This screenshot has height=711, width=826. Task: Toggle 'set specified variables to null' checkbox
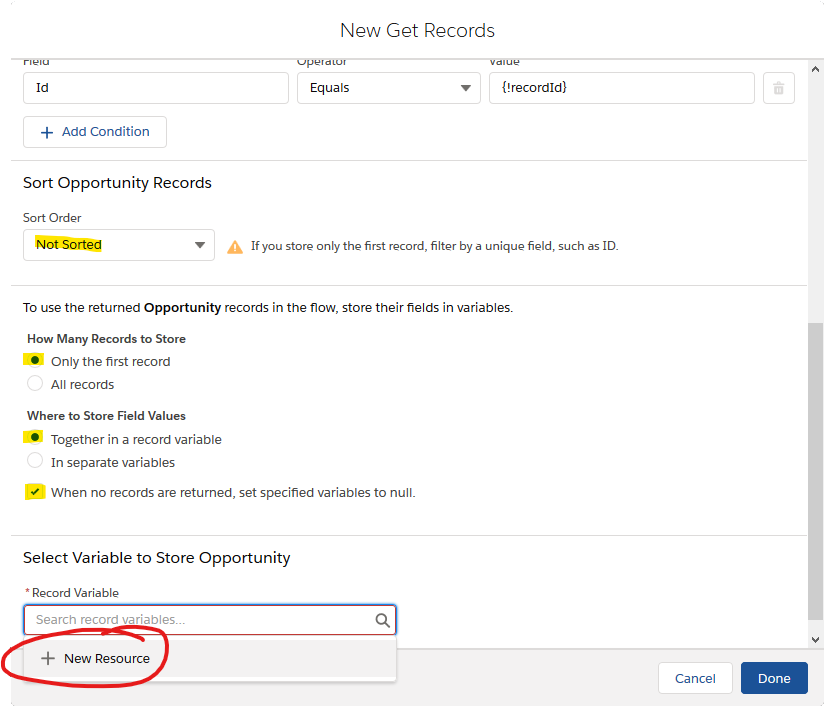(35, 492)
